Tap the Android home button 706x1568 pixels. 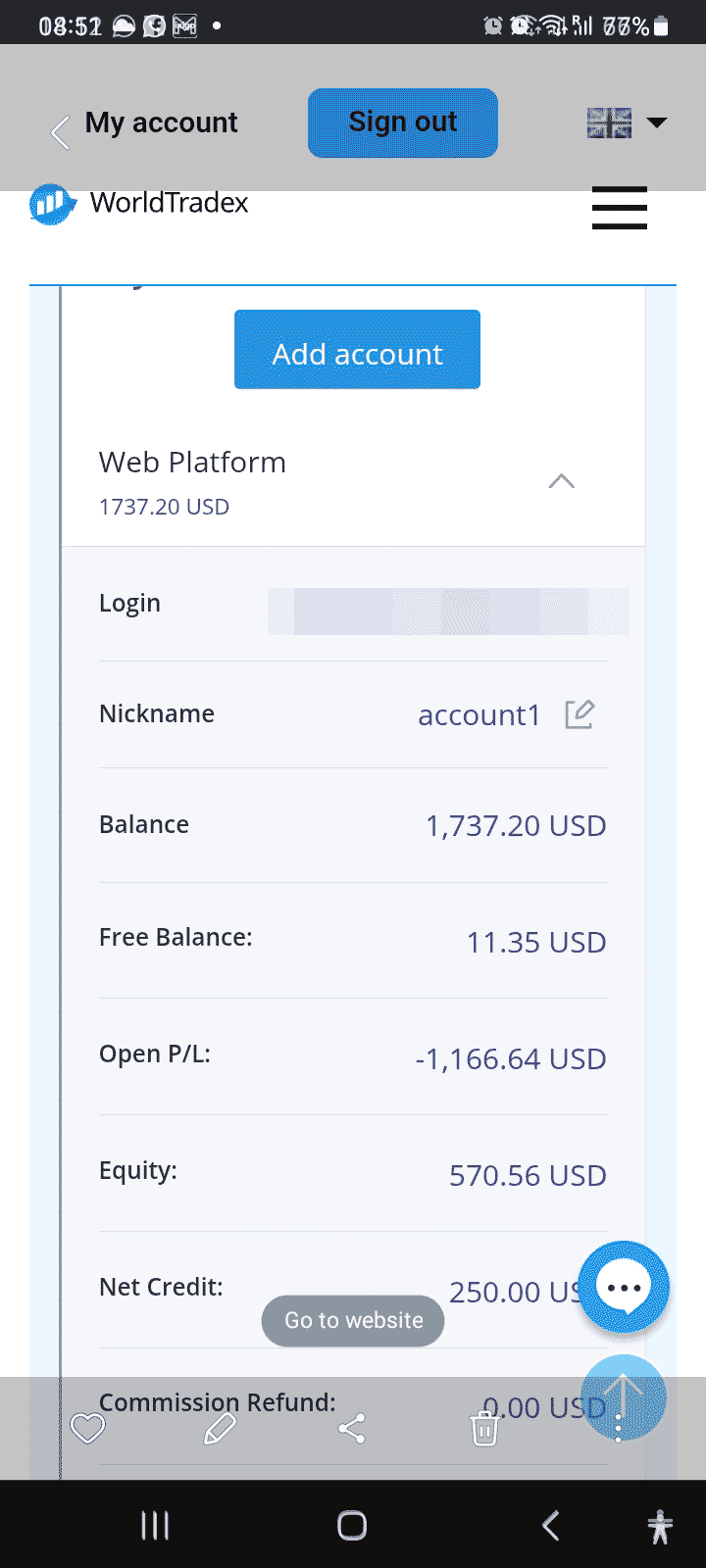(352, 1525)
